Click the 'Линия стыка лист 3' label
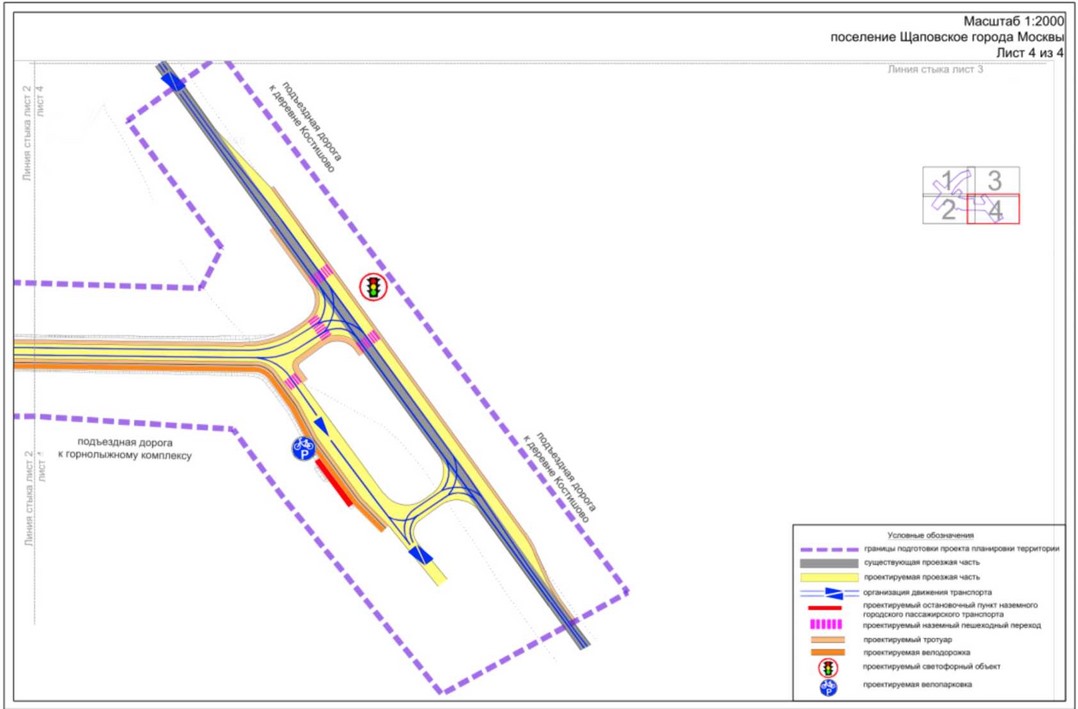The width and height of the screenshot is (1078, 709). [935, 69]
